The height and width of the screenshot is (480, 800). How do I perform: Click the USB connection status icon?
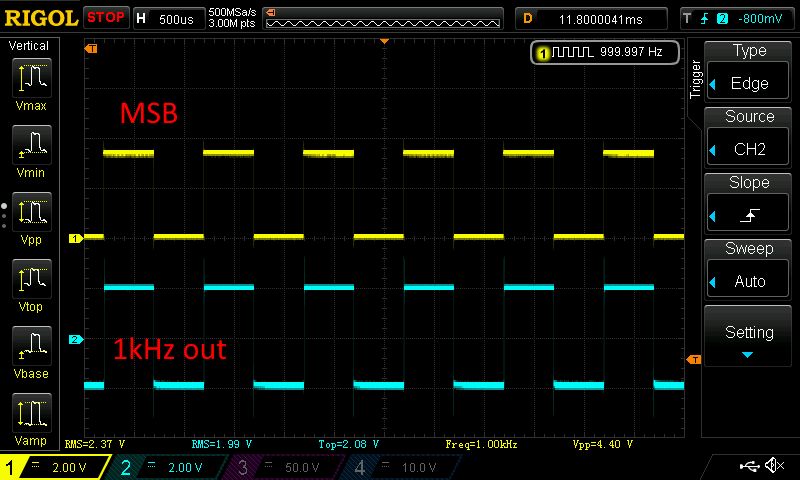pos(749,465)
